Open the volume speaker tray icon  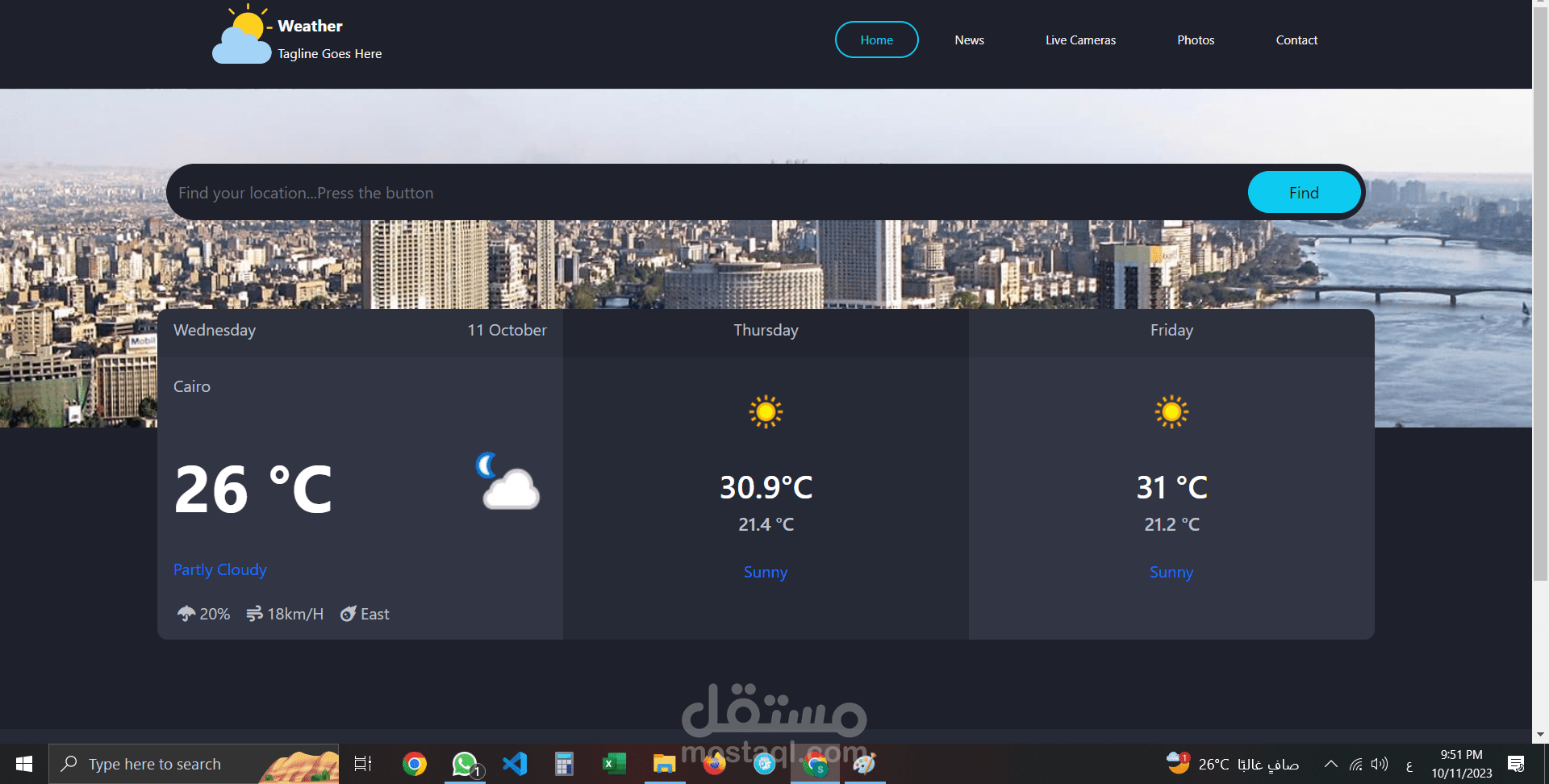1380,764
